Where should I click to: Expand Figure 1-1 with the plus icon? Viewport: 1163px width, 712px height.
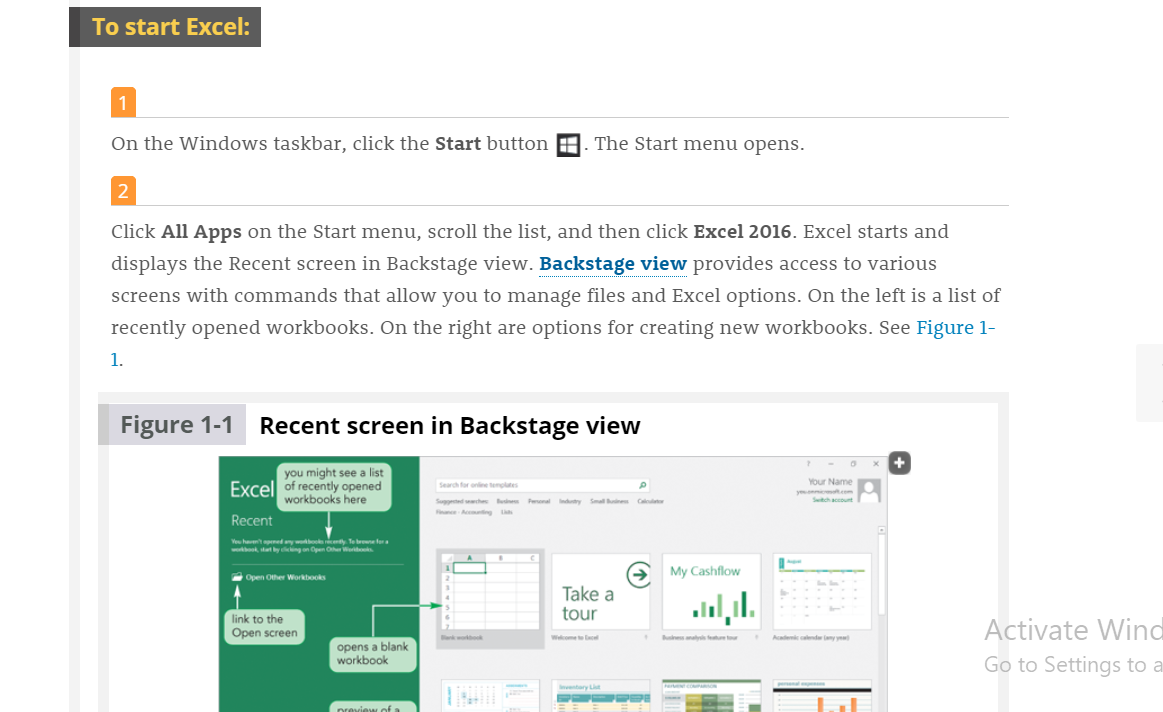pos(899,464)
